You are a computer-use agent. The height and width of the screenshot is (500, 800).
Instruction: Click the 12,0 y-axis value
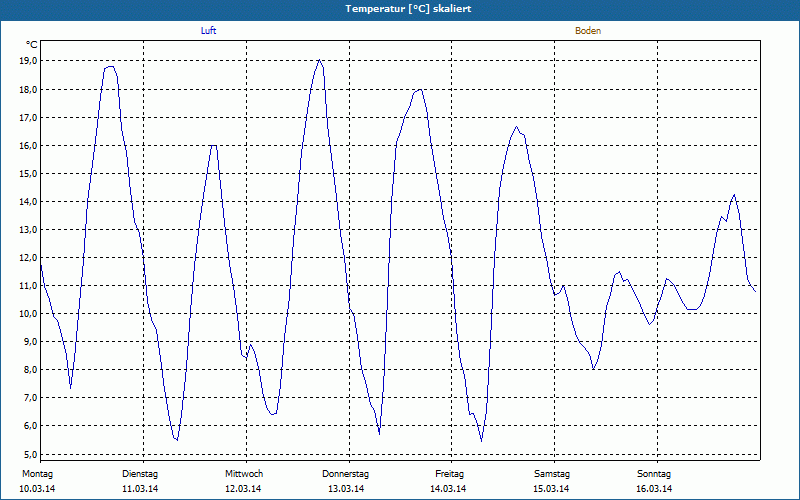[x=29, y=258]
